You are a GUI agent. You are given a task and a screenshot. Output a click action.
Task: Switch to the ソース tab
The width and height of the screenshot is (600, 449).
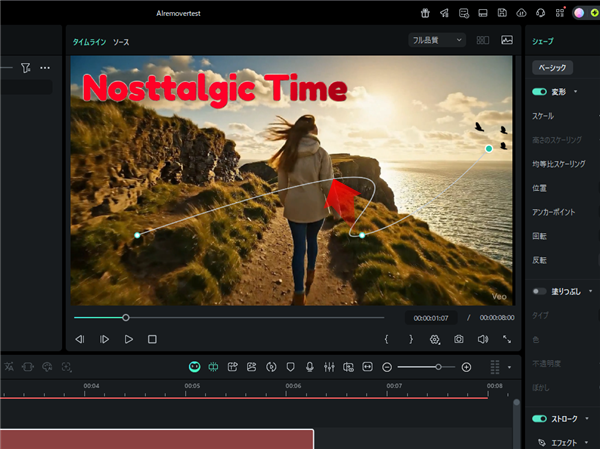[x=121, y=42]
